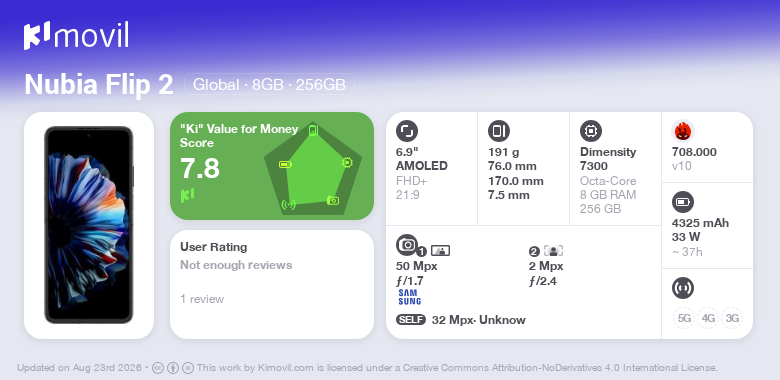Select the 3G network badge
The image size is (780, 380).
732,318
